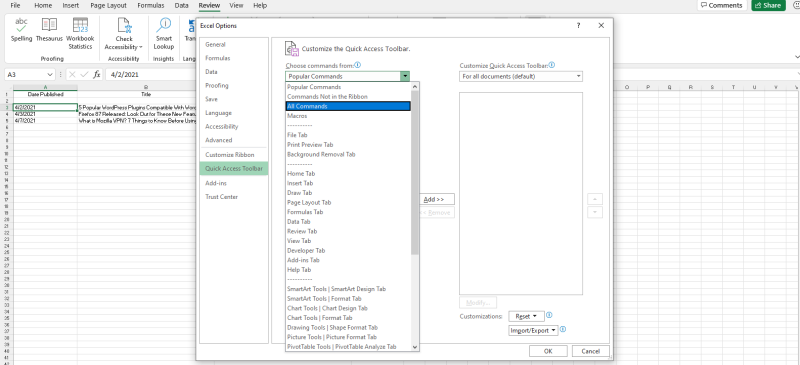Select Background Removal Tab option
This screenshot has width=800, height=365.
348,154
